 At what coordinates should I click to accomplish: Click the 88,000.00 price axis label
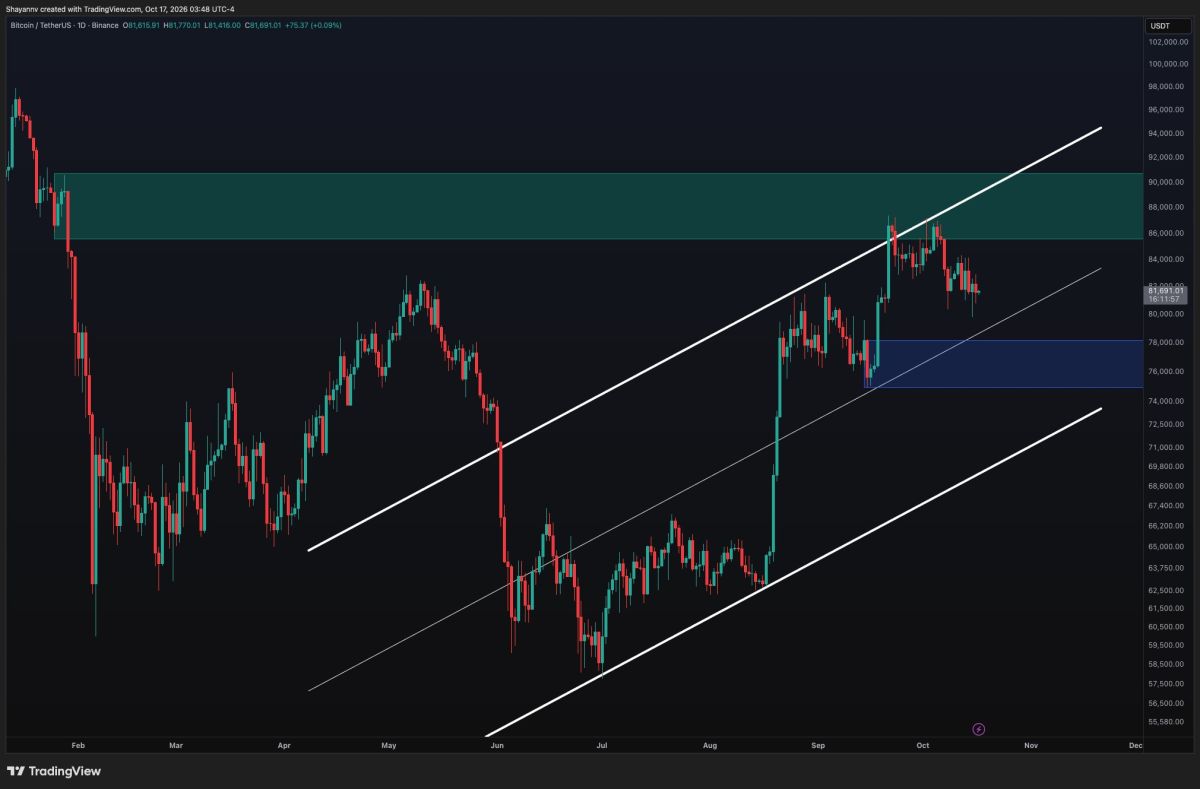pyautogui.click(x=1167, y=208)
